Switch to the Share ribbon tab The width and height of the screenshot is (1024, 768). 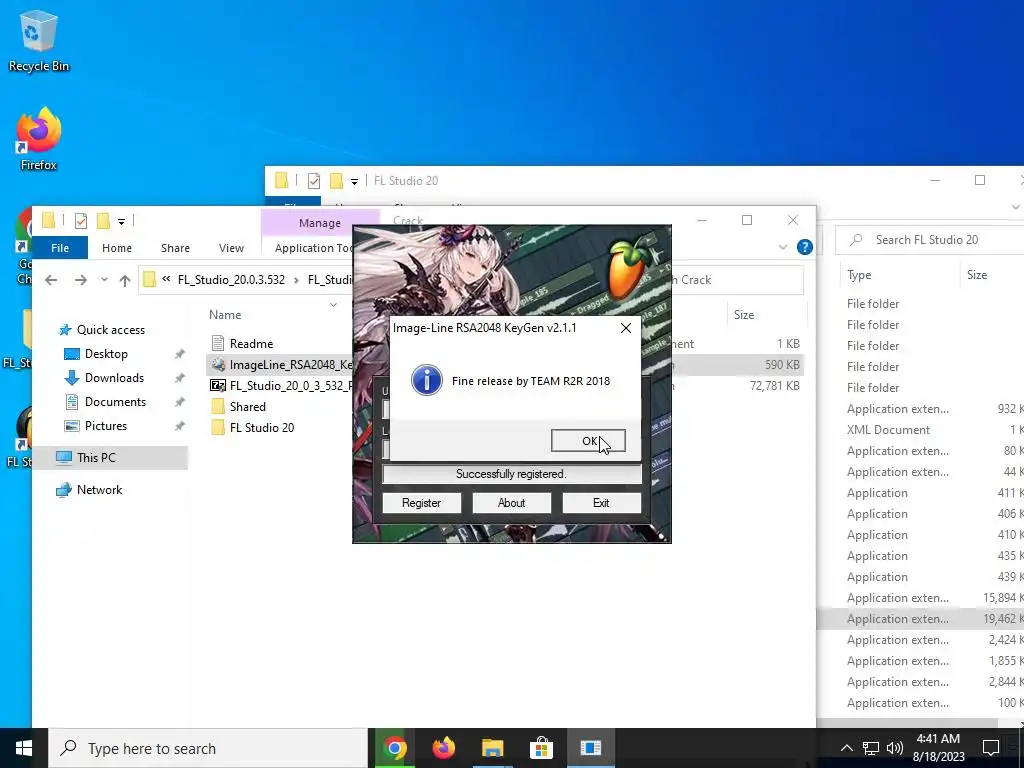[175, 248]
